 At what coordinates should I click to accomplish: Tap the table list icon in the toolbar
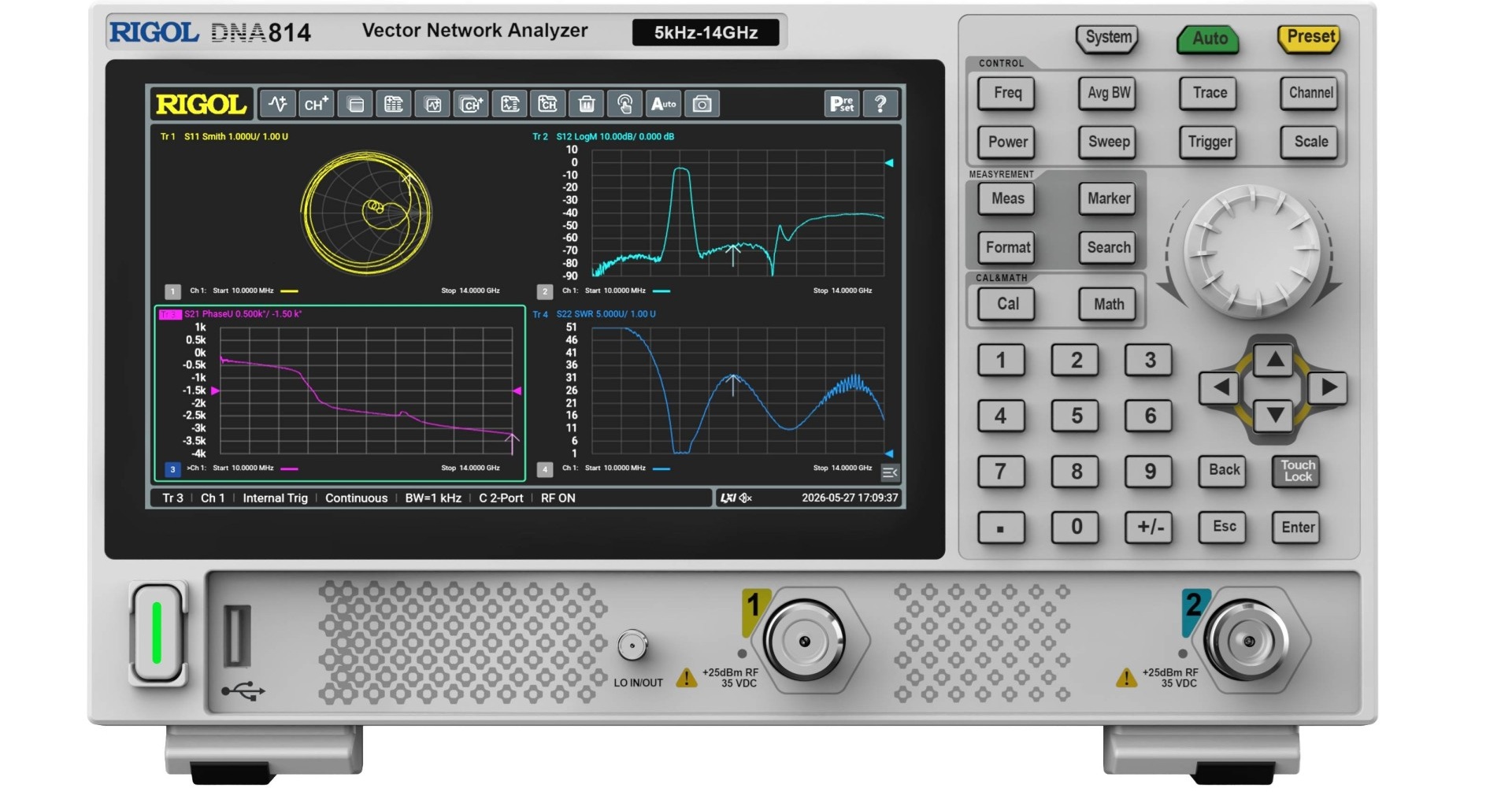tap(394, 104)
